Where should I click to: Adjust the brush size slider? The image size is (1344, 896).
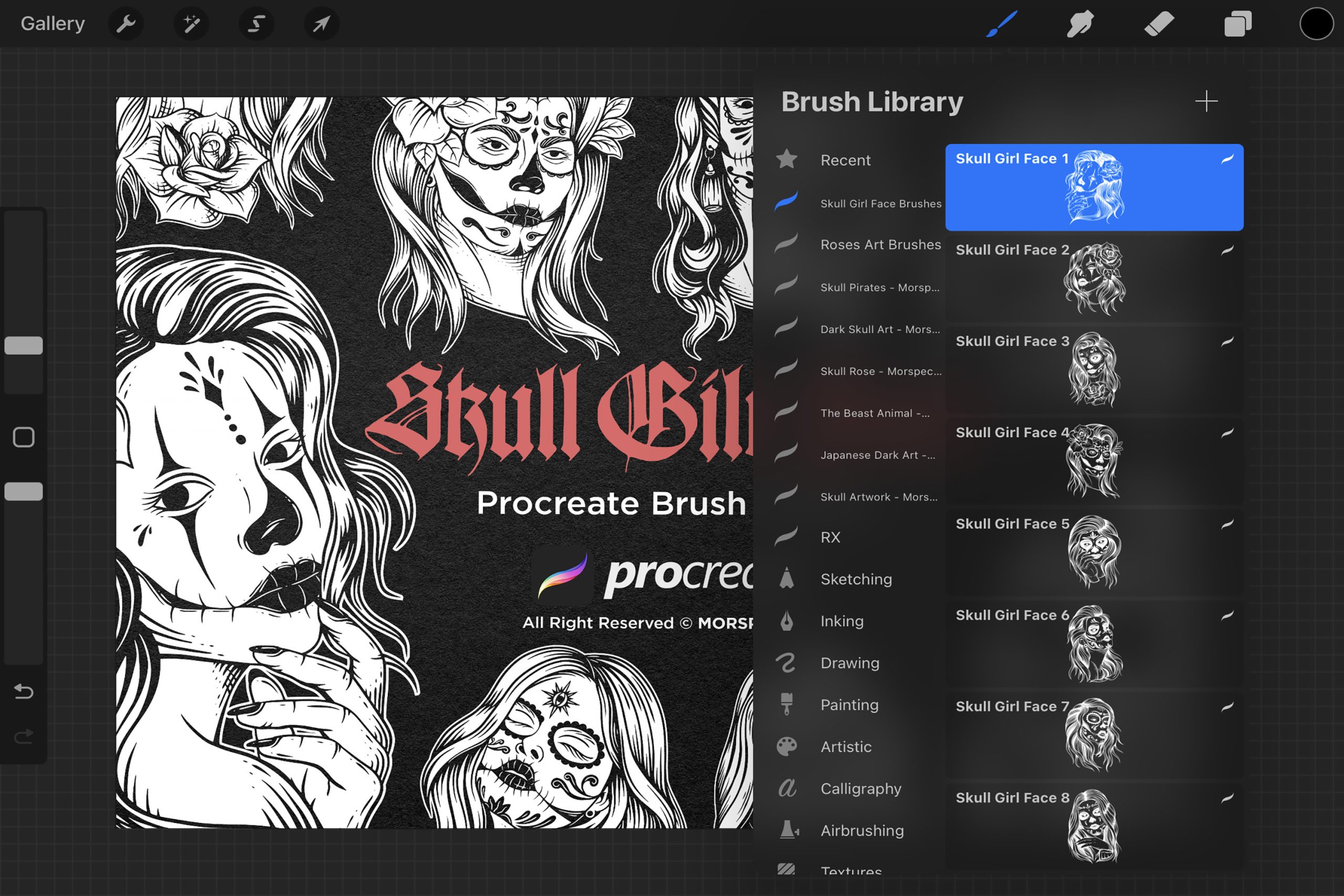click(x=24, y=345)
